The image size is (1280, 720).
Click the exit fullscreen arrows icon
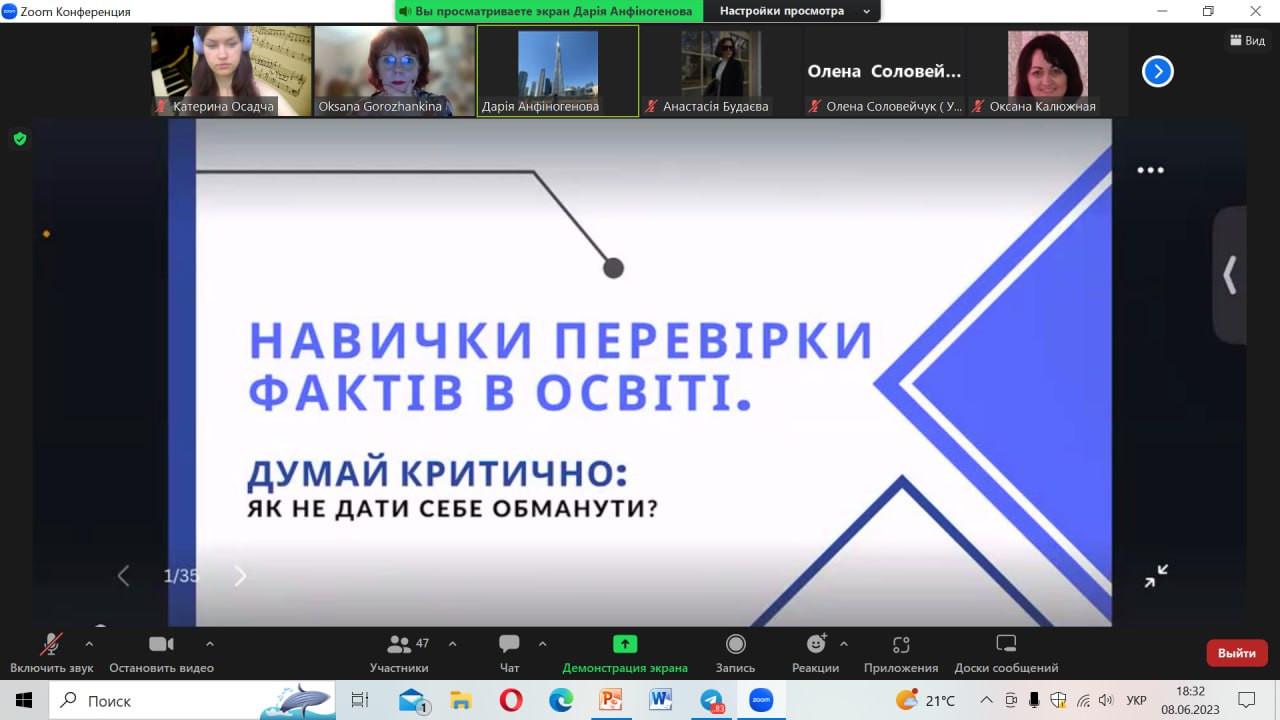(x=1156, y=575)
